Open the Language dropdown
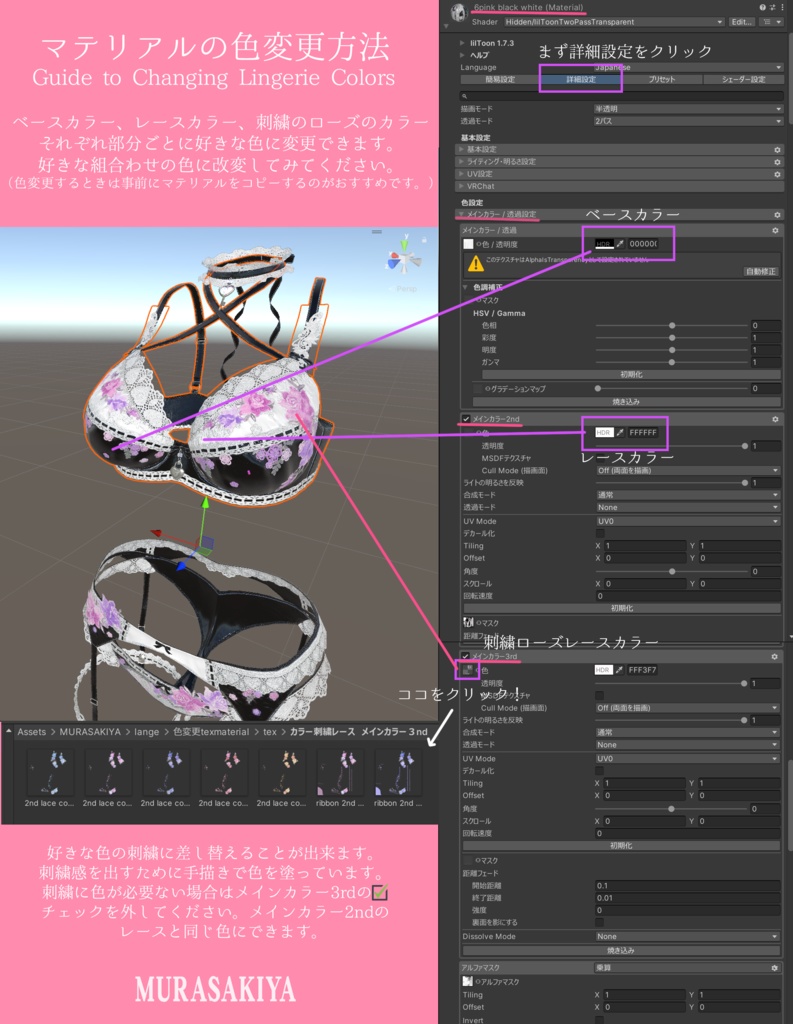Image resolution: width=793 pixels, height=1024 pixels. pos(688,67)
